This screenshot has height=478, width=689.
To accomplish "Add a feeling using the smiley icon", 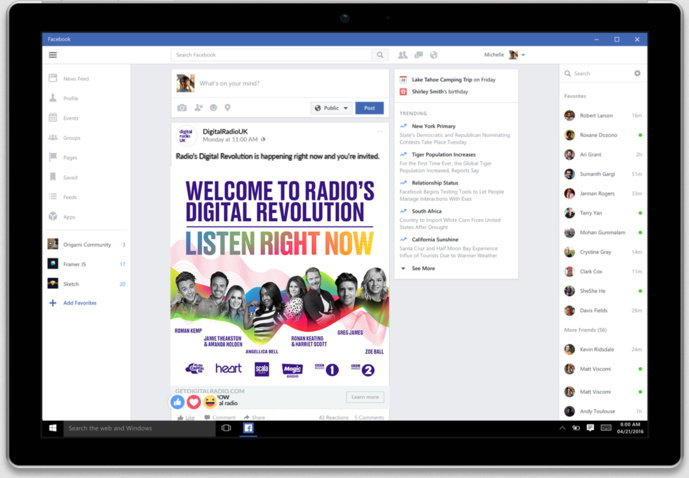I will pyautogui.click(x=213, y=108).
